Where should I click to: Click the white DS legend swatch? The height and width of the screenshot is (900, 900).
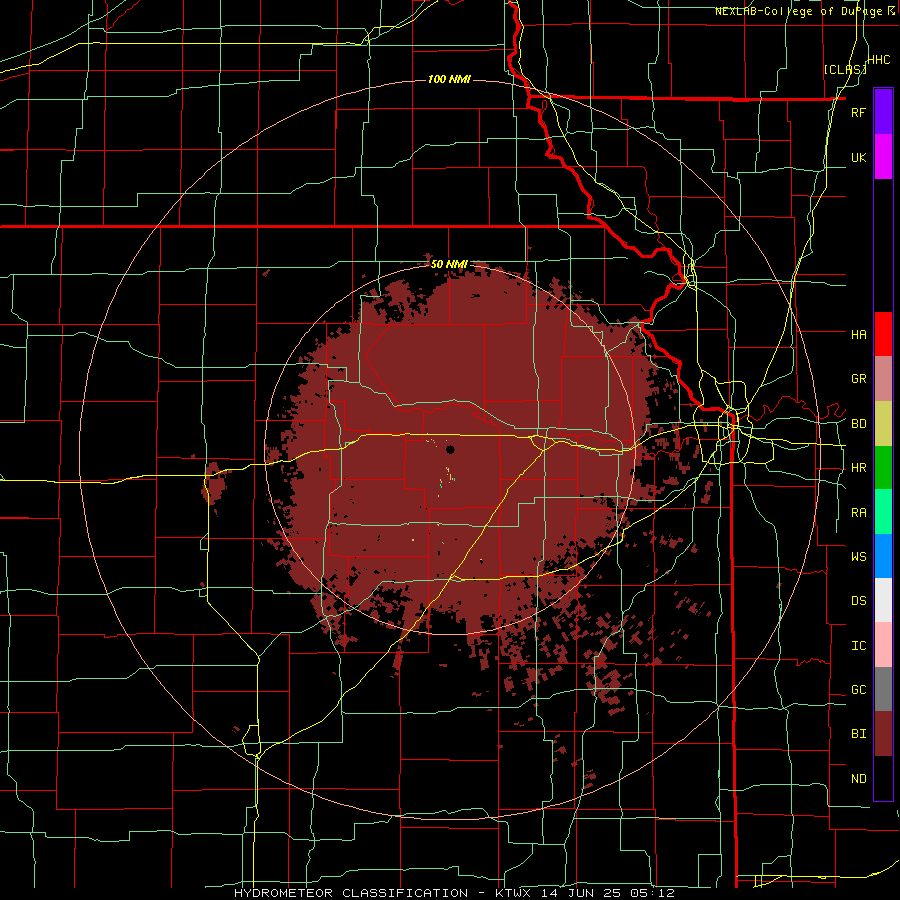pos(883,600)
